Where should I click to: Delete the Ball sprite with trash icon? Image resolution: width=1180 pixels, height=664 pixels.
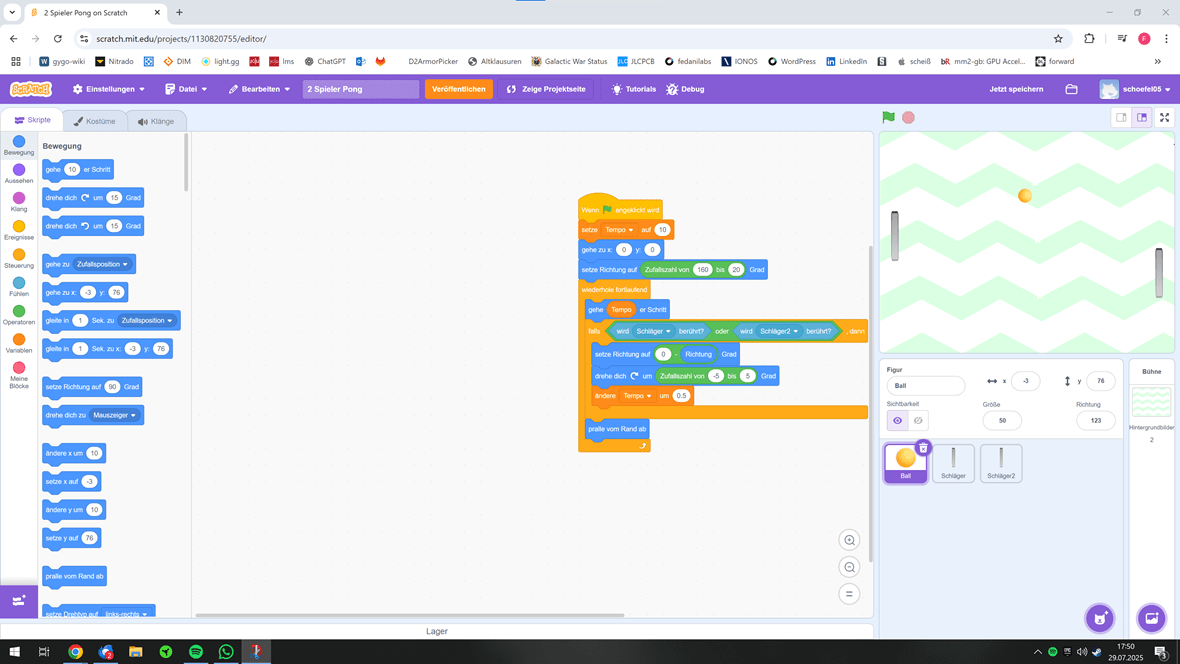(x=923, y=448)
